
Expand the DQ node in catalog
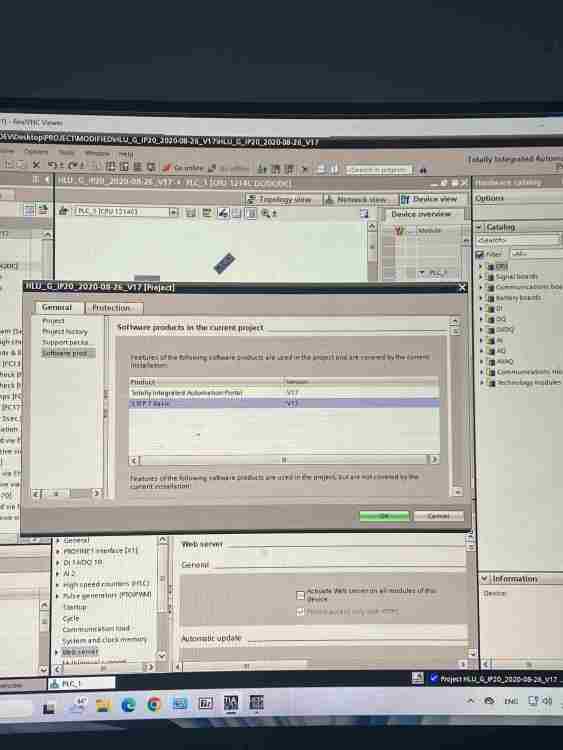(x=481, y=319)
